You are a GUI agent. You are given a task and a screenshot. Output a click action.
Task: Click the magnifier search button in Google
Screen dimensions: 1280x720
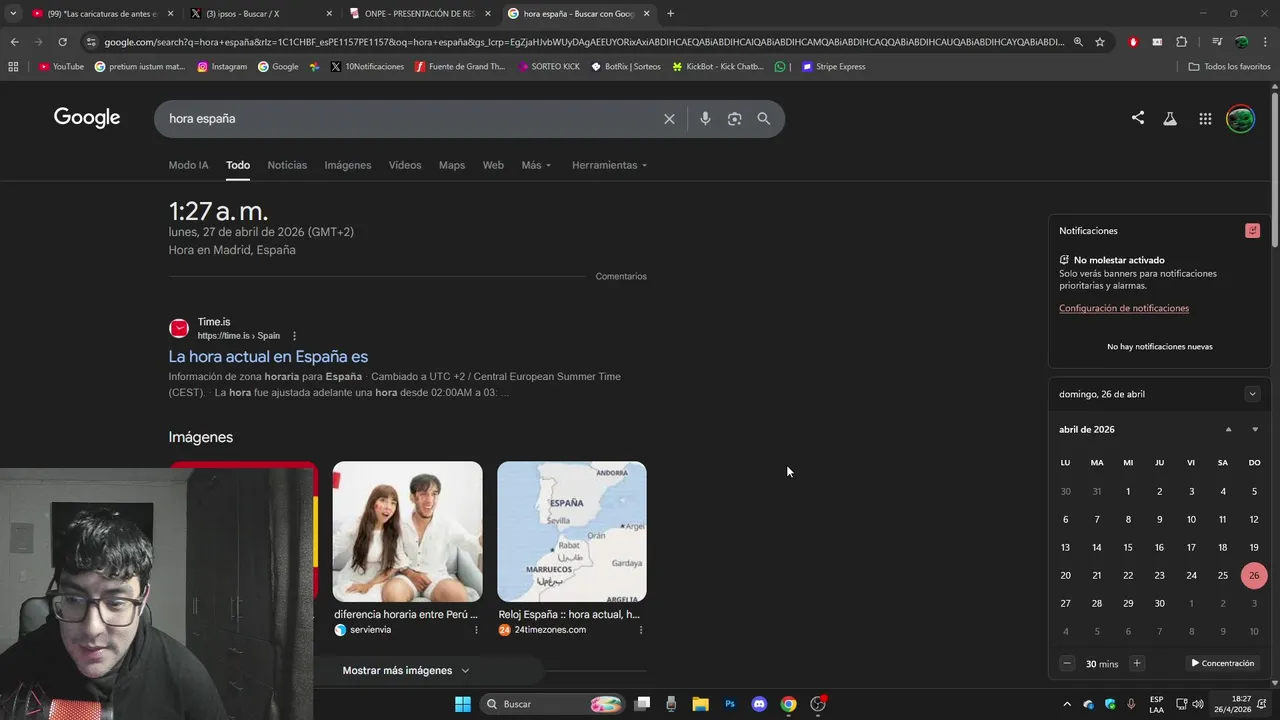click(x=764, y=118)
